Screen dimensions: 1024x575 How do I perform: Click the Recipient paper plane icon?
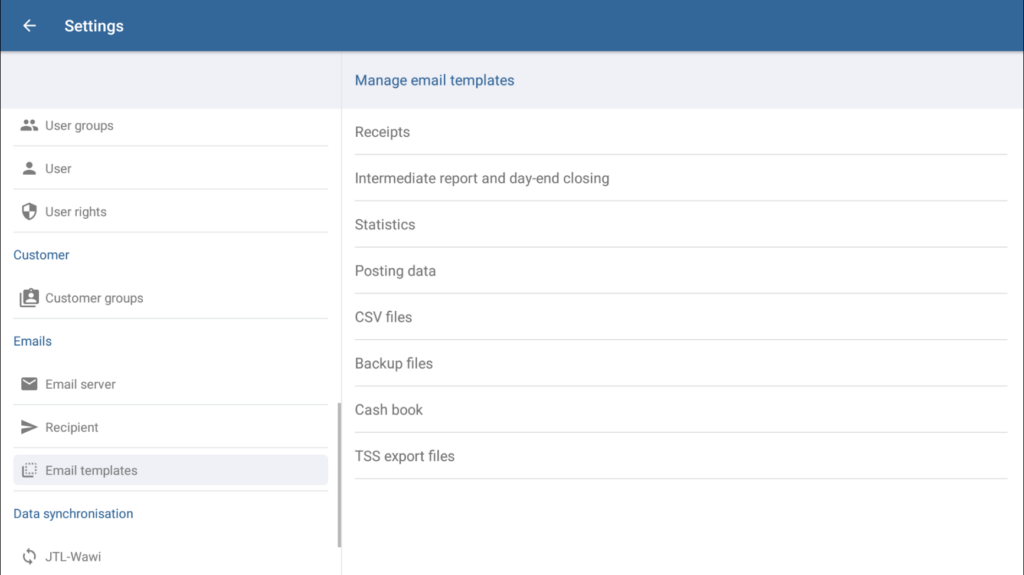(x=29, y=427)
